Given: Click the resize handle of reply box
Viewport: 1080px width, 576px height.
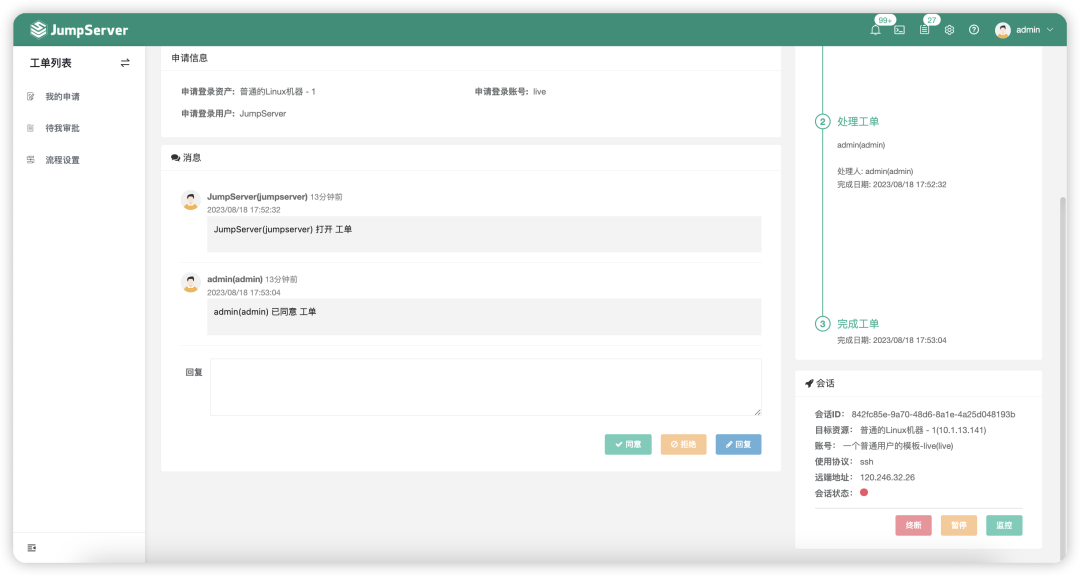Looking at the screenshot, I should tap(758, 412).
